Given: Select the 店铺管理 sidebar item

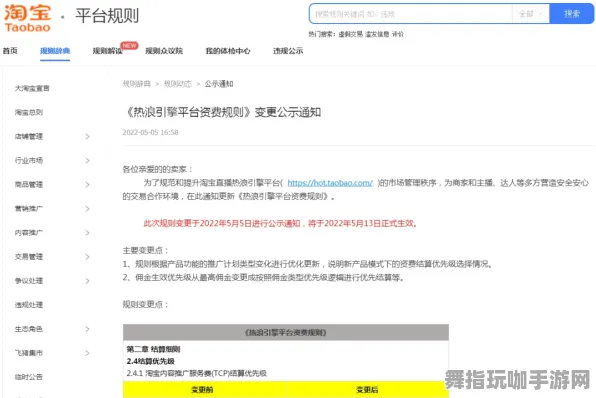Looking at the screenshot, I should [x=29, y=136].
